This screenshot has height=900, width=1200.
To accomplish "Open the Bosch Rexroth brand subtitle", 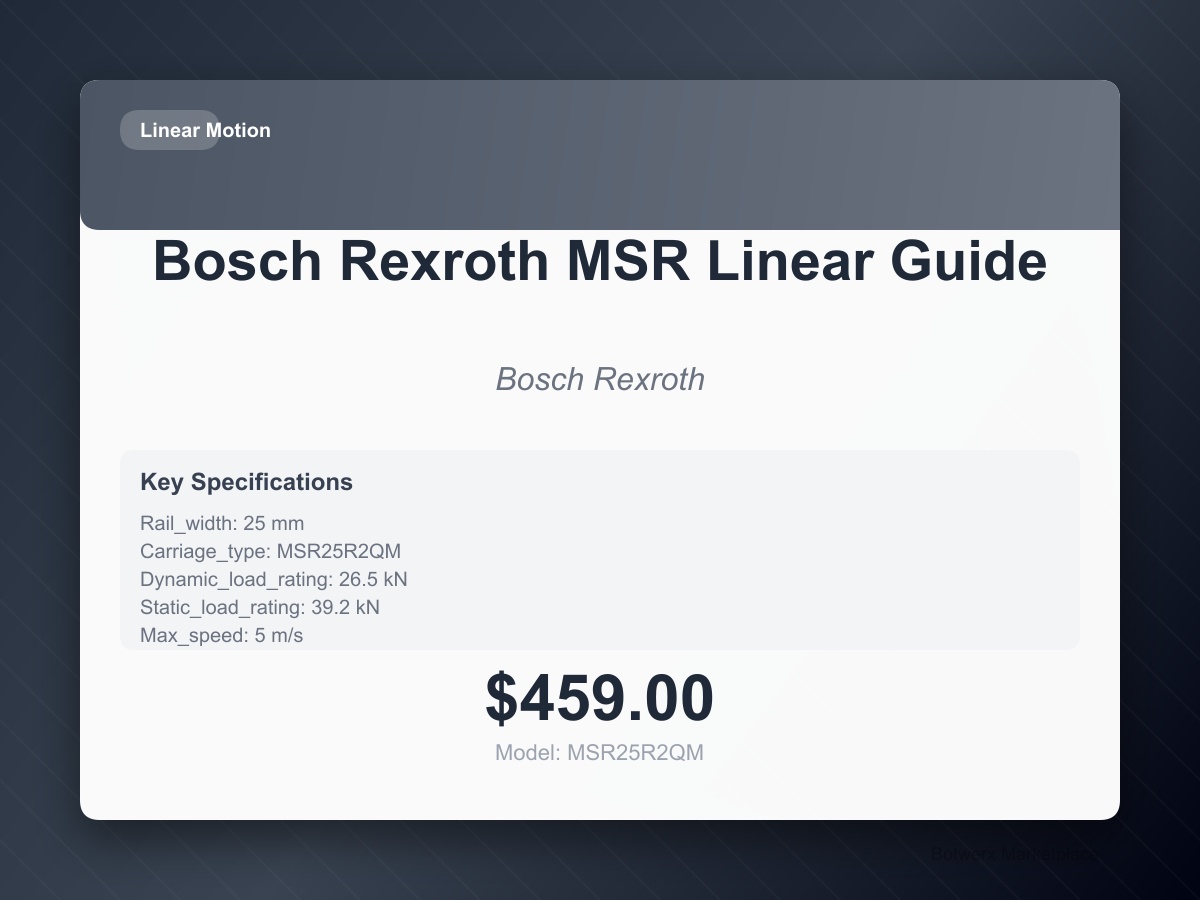I will [600, 379].
